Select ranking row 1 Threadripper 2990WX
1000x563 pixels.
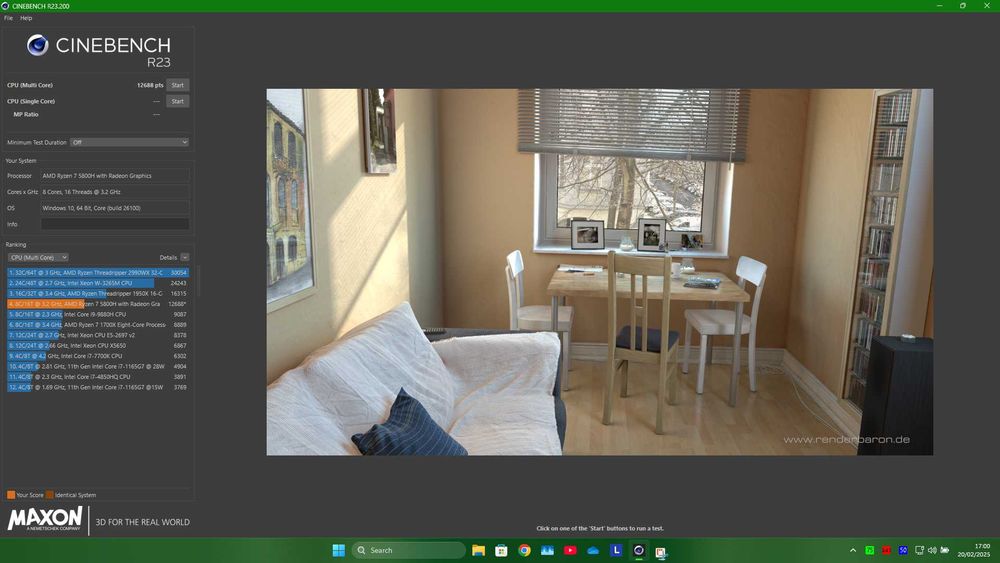point(98,272)
